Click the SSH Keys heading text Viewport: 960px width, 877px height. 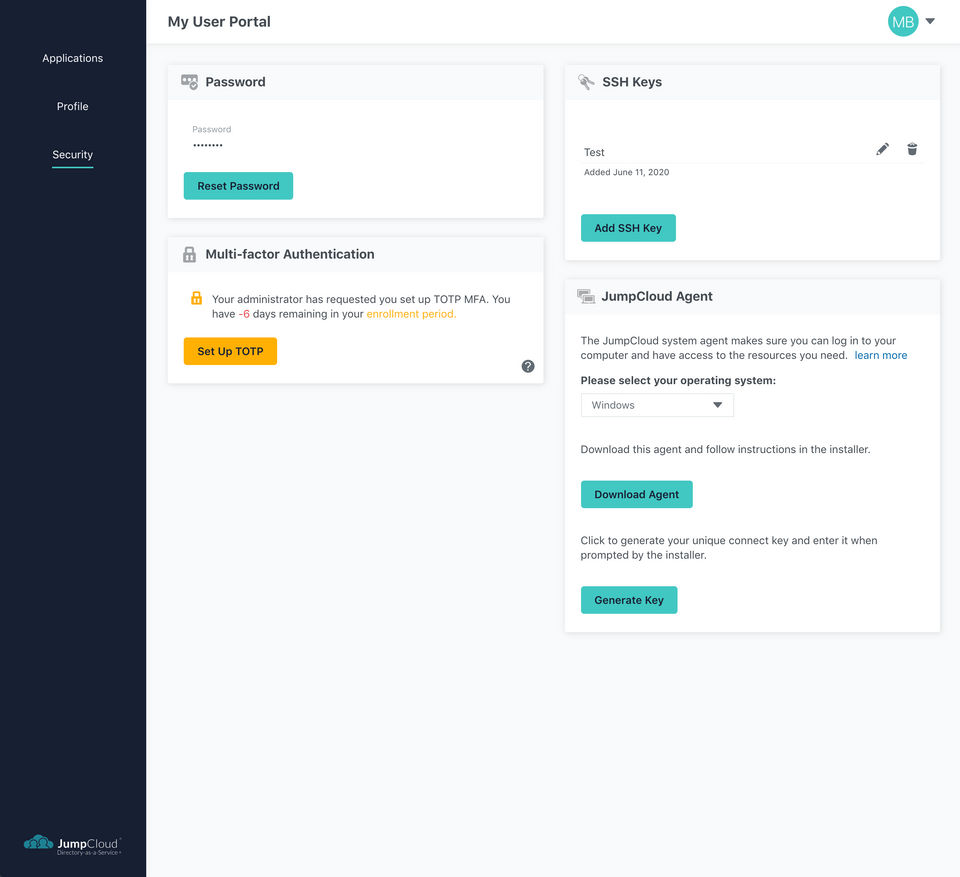632,82
